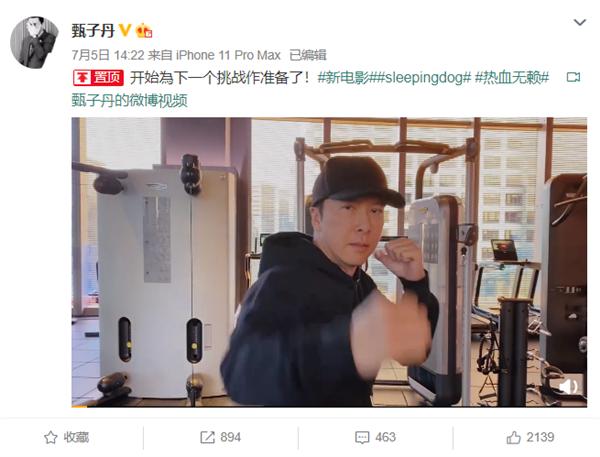Click the red 置顶 pinned badge
The height and width of the screenshot is (457, 600).
[x=98, y=78]
